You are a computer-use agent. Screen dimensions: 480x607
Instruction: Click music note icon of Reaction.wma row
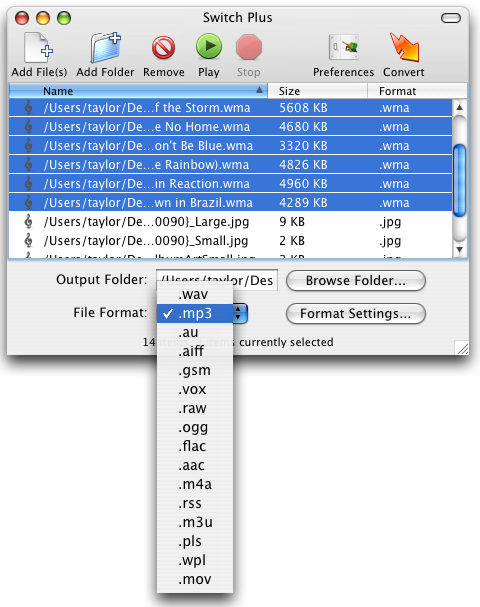[28, 183]
